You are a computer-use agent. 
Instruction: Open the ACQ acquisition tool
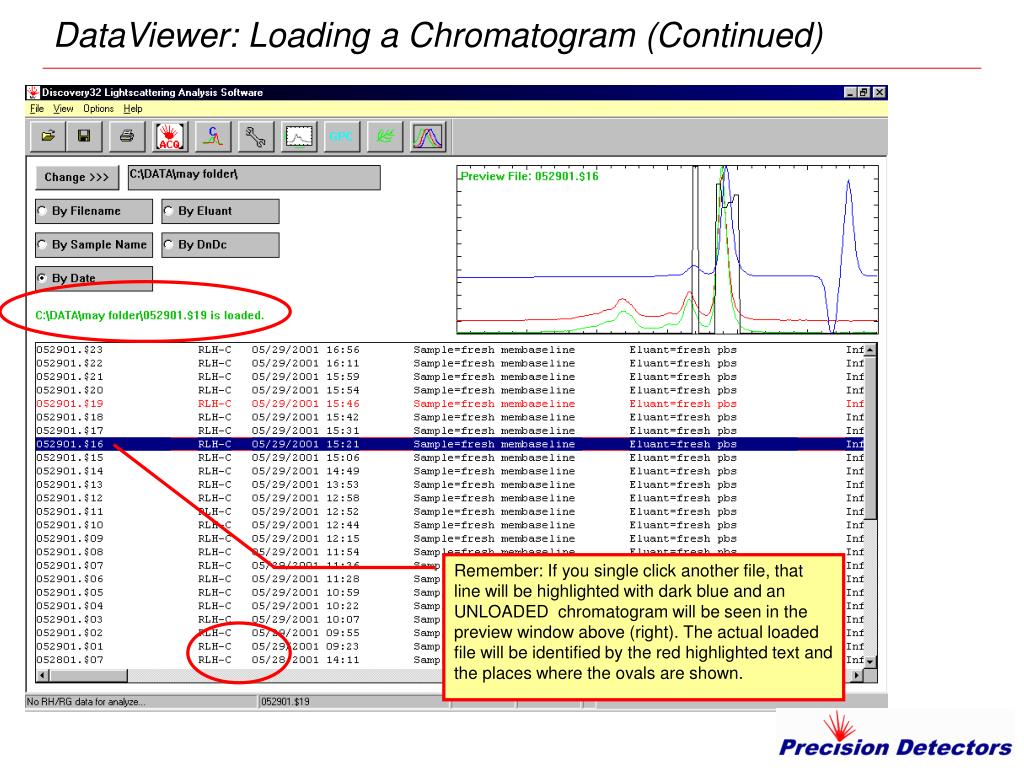[x=170, y=136]
